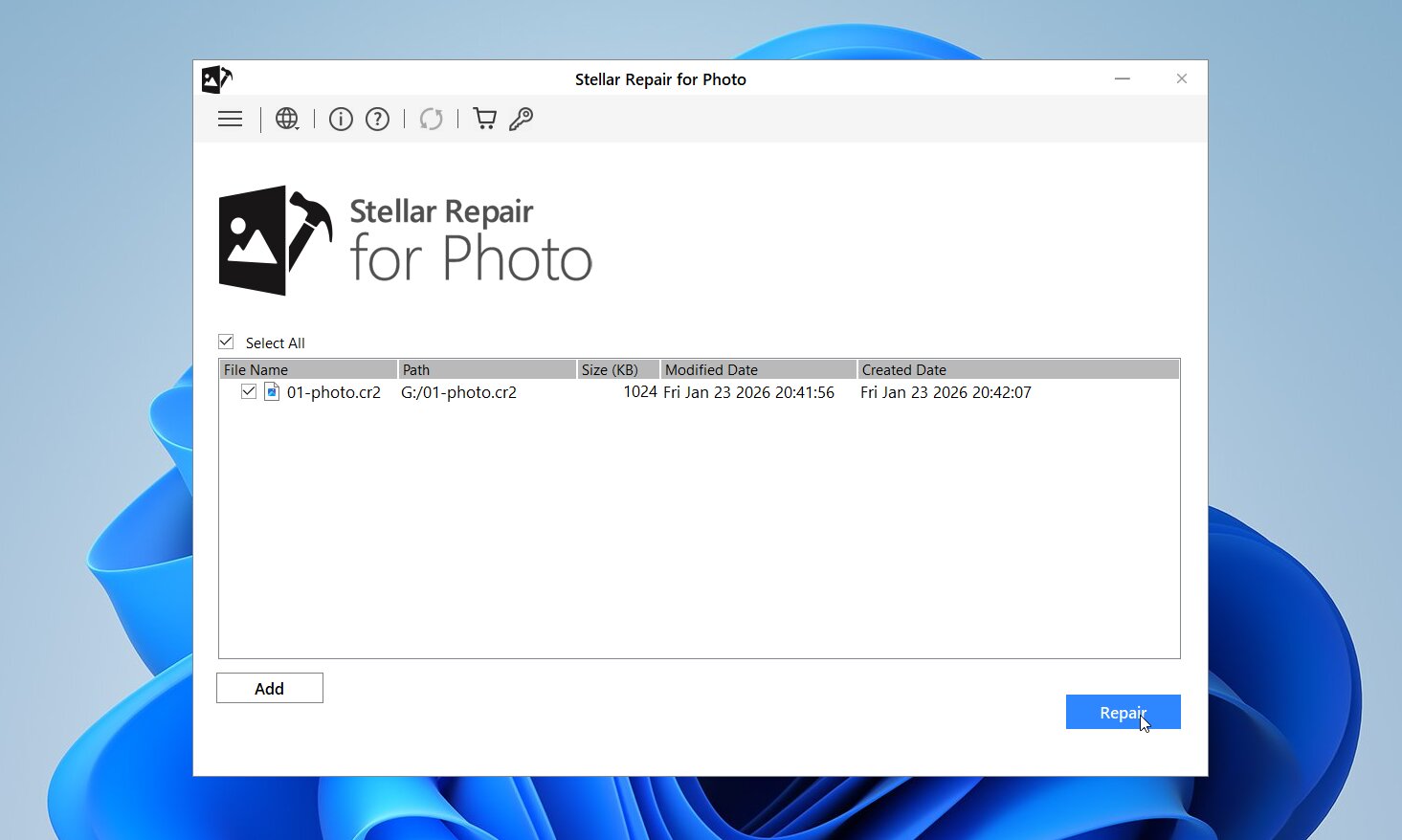The height and width of the screenshot is (840, 1402).
Task: Activate the license with the key icon
Action: (x=521, y=119)
